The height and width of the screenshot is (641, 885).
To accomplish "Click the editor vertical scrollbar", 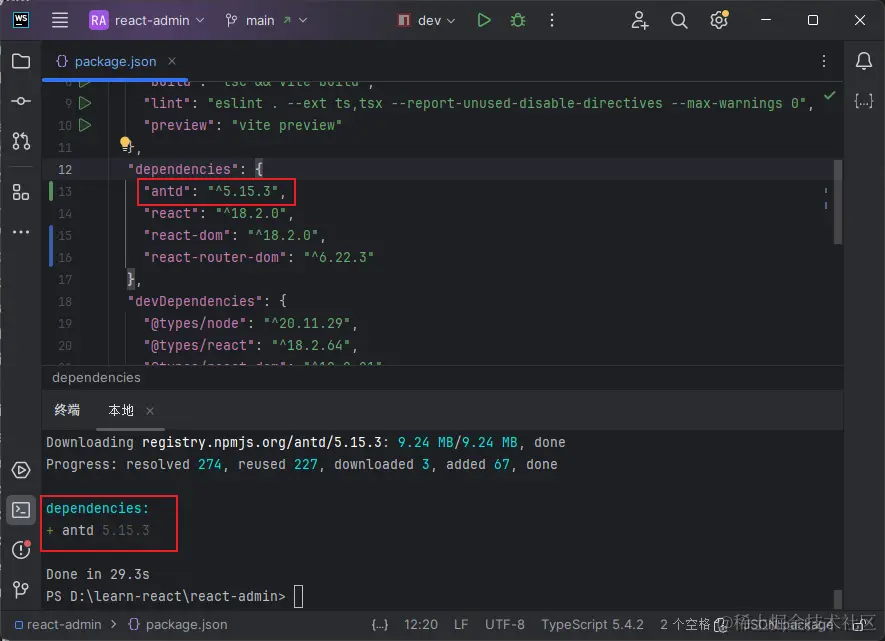I will coord(838,202).
